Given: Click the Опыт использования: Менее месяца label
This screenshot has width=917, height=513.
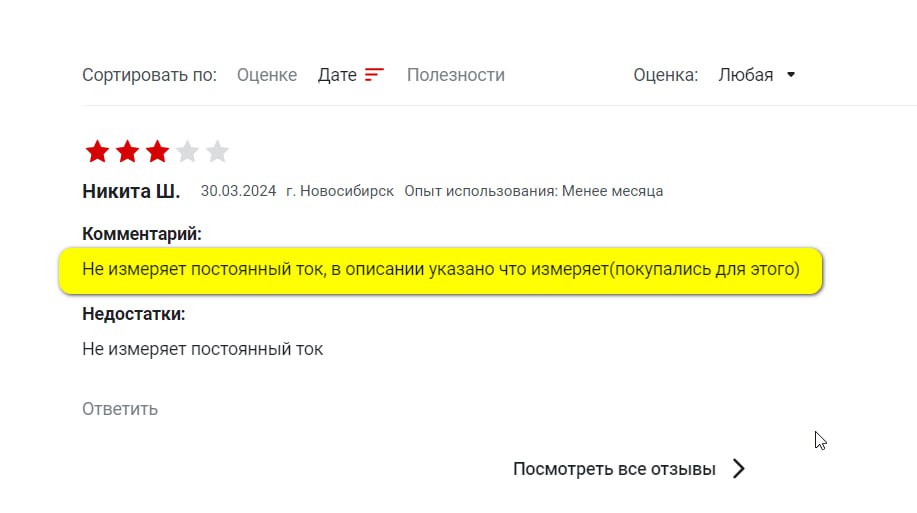Looking at the screenshot, I should (x=533, y=191).
